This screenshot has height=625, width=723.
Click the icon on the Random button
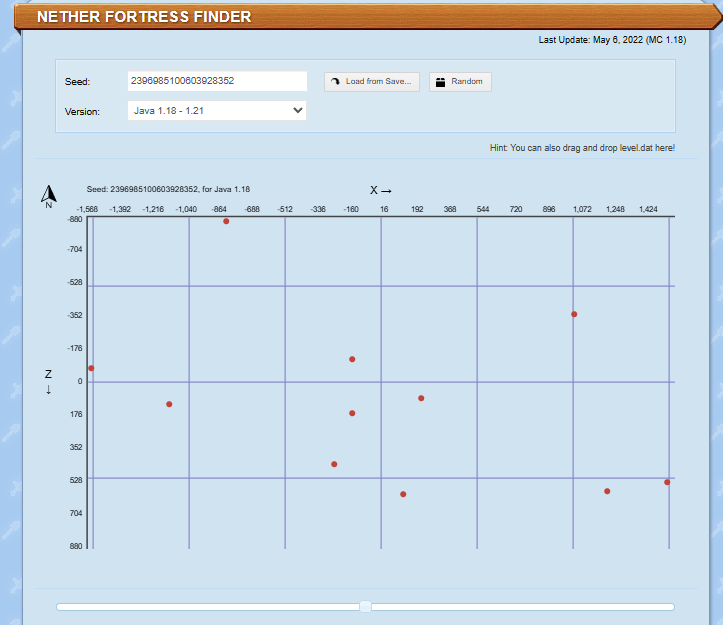tap(440, 82)
